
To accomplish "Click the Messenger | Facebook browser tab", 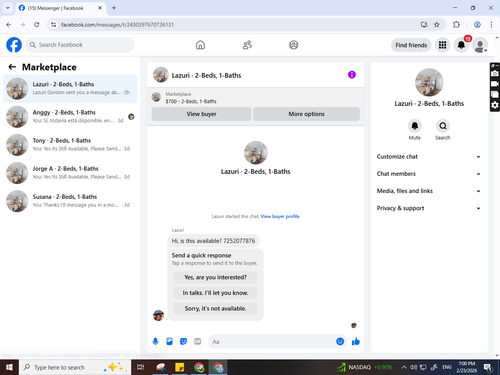I will (x=61, y=8).
